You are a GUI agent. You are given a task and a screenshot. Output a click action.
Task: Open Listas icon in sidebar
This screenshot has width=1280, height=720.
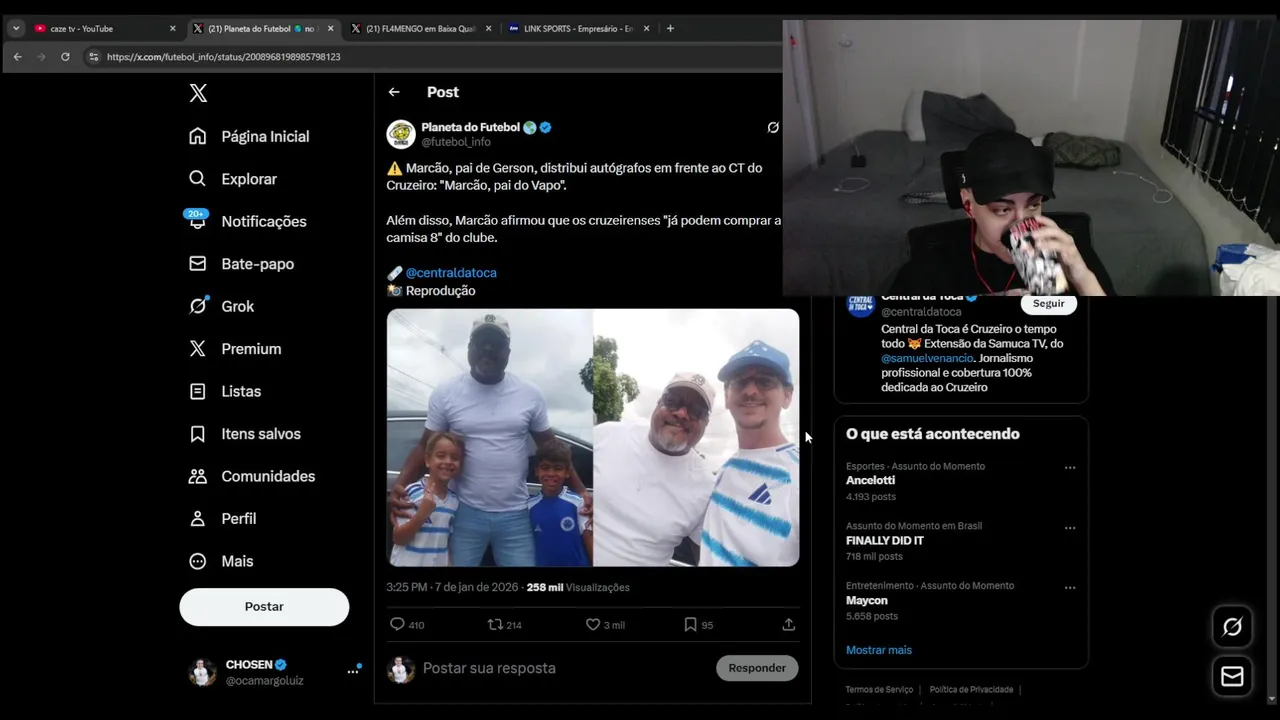click(198, 391)
